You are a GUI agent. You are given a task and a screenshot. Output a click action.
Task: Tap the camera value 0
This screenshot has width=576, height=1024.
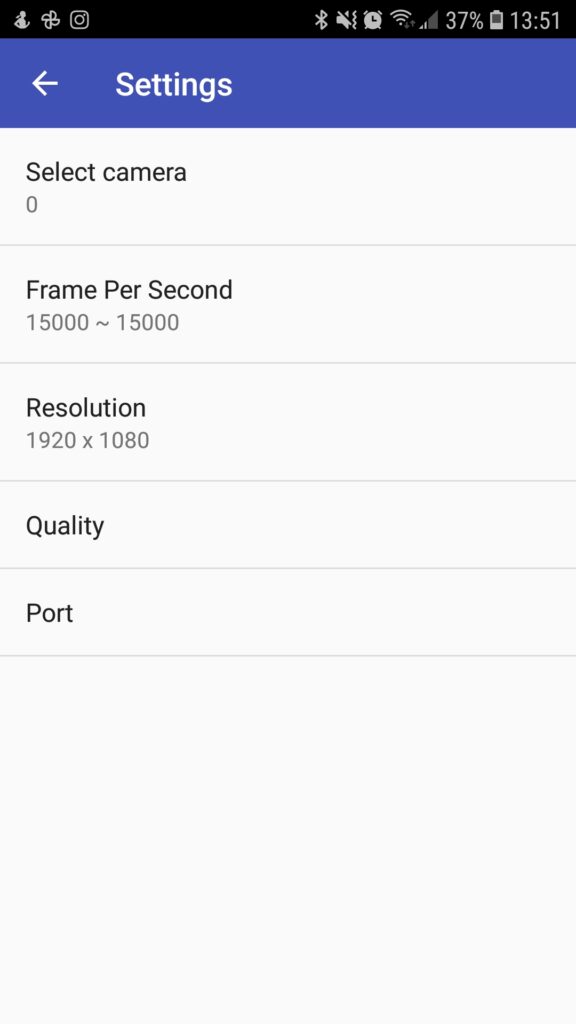[x=31, y=205]
